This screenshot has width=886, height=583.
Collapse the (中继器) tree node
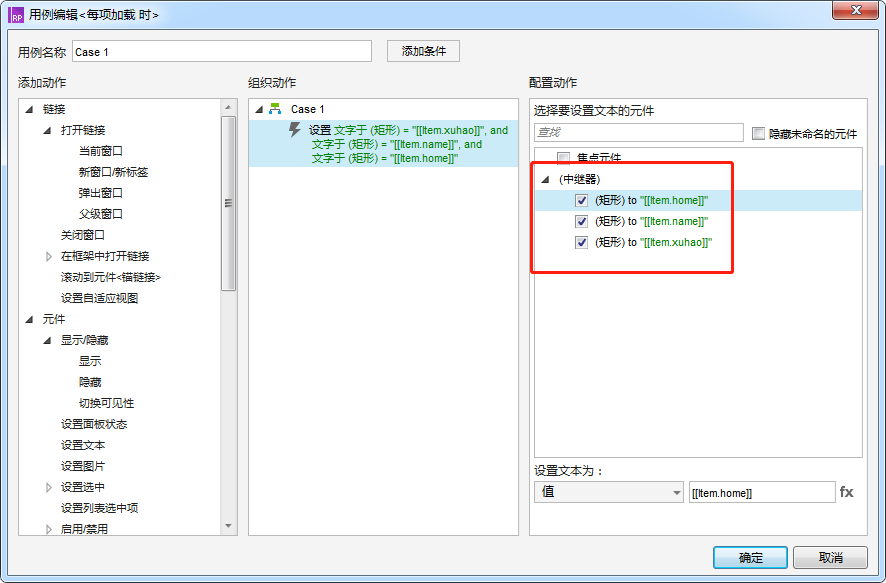click(545, 180)
